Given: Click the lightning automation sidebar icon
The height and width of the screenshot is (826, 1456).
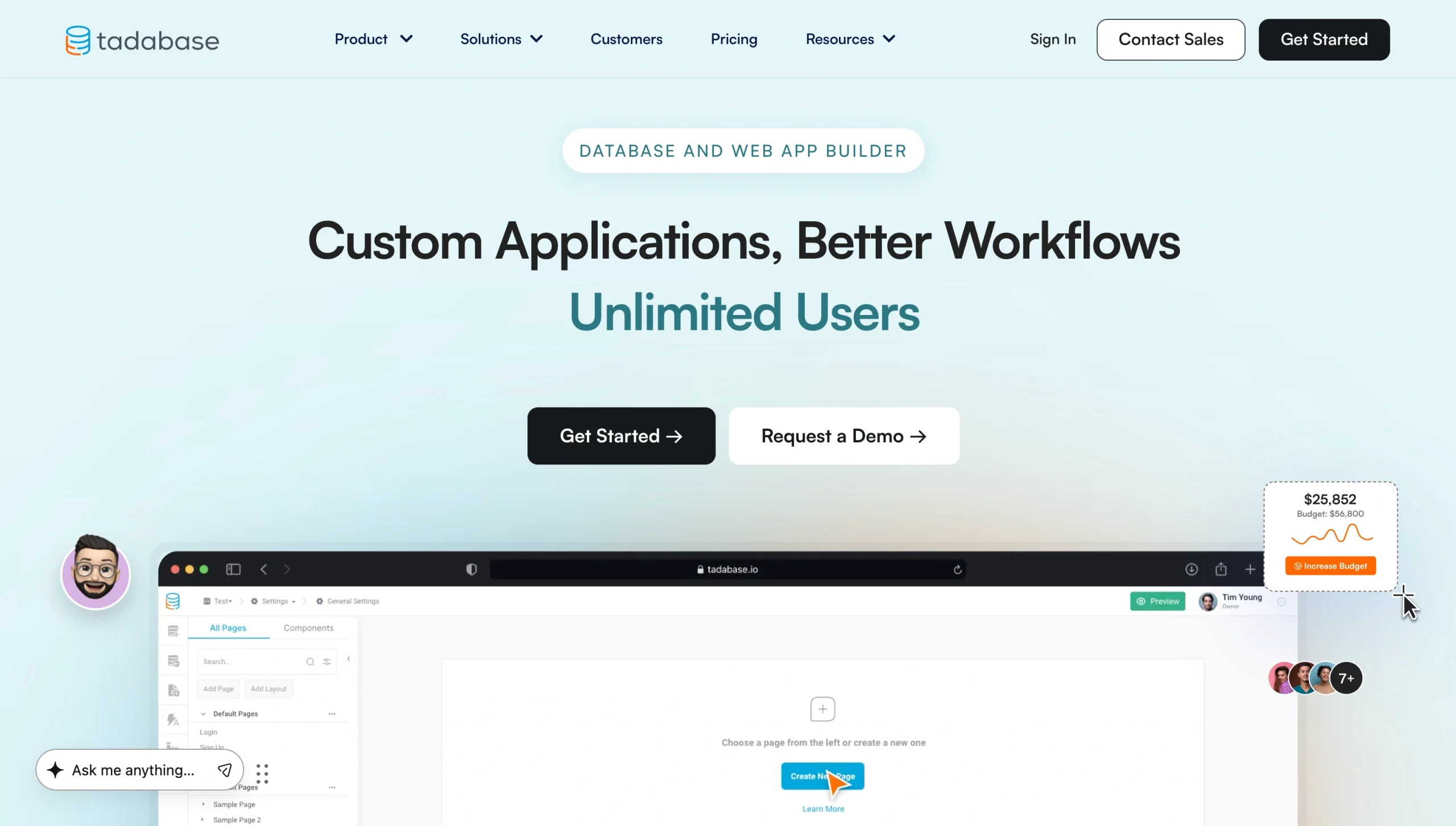Looking at the screenshot, I should 173,720.
